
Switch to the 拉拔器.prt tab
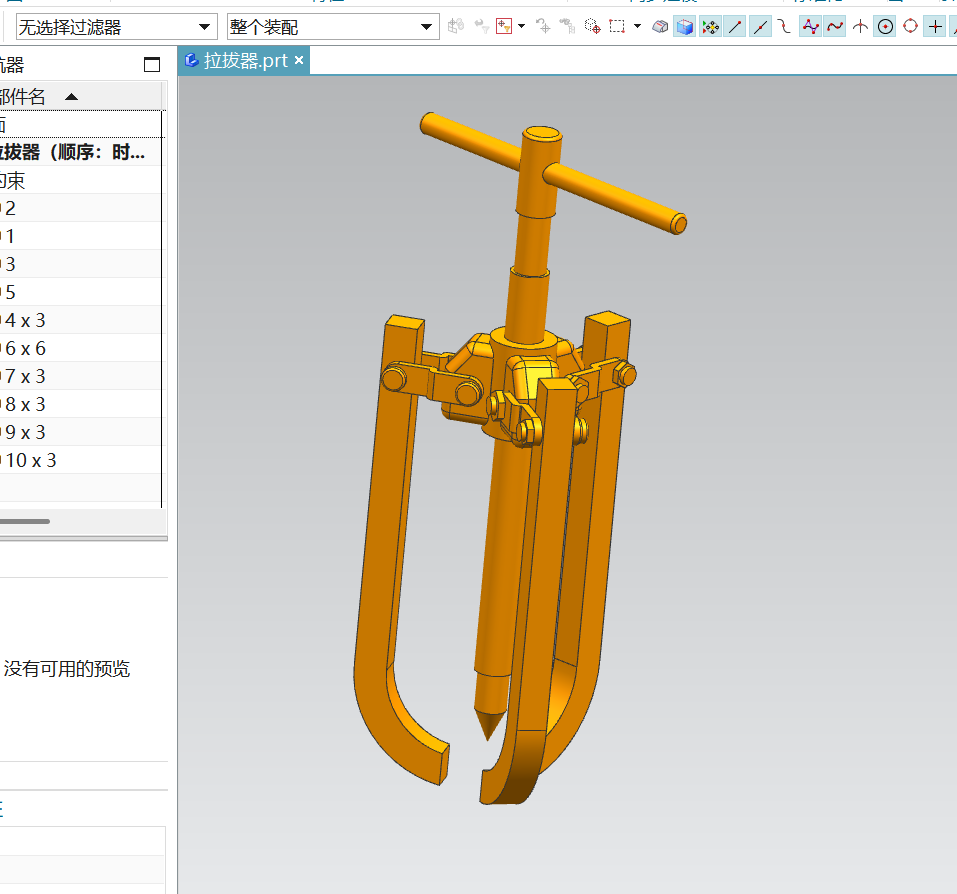(x=244, y=61)
